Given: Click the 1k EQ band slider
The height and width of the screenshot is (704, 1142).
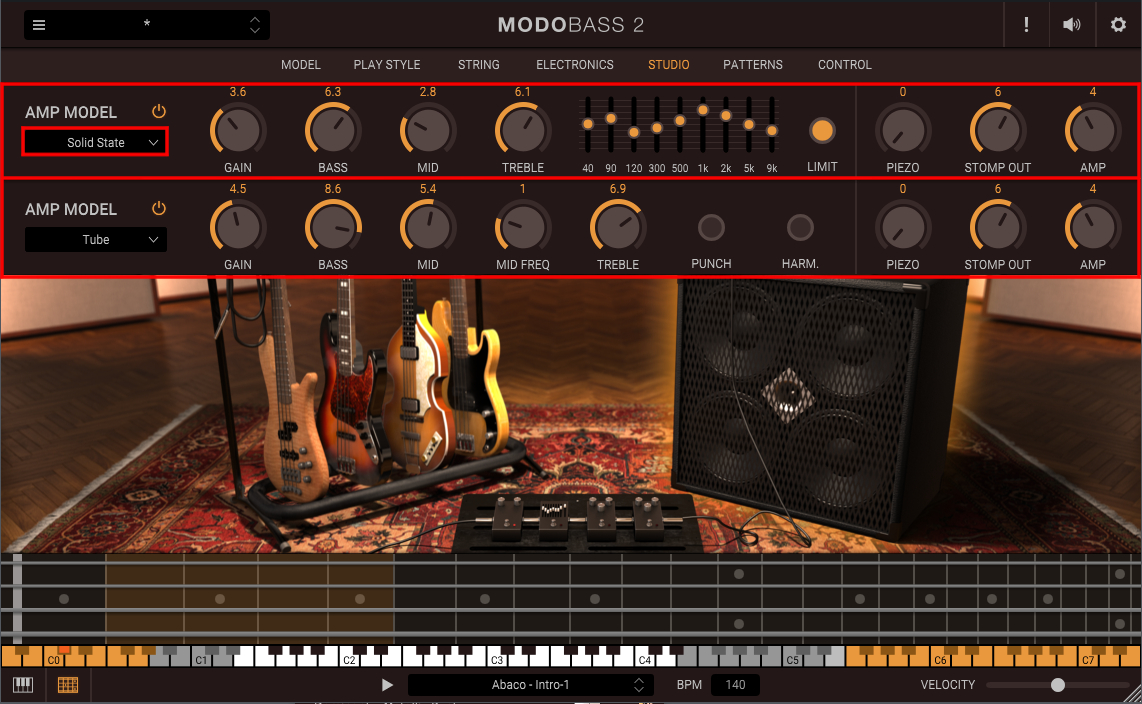Looking at the screenshot, I should 703,110.
